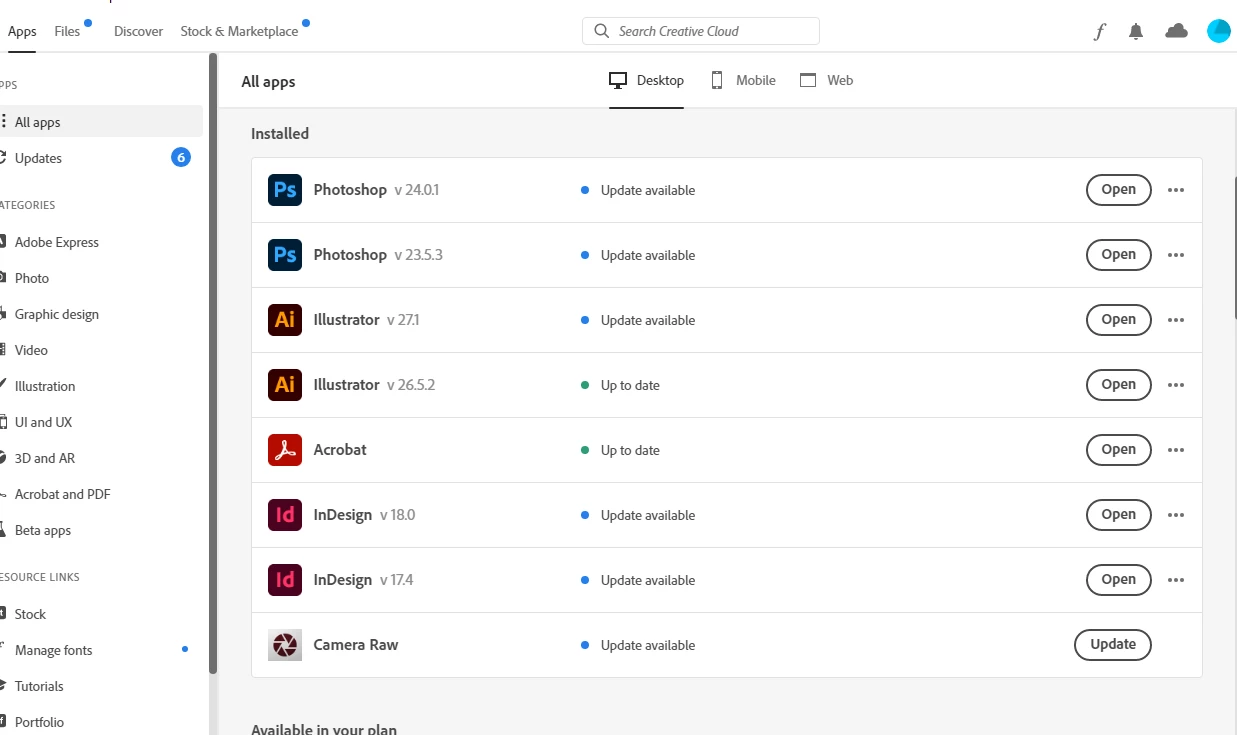The height and width of the screenshot is (735, 1237).
Task: Click the Desktop monitor icon
Action: pyautogui.click(x=618, y=80)
